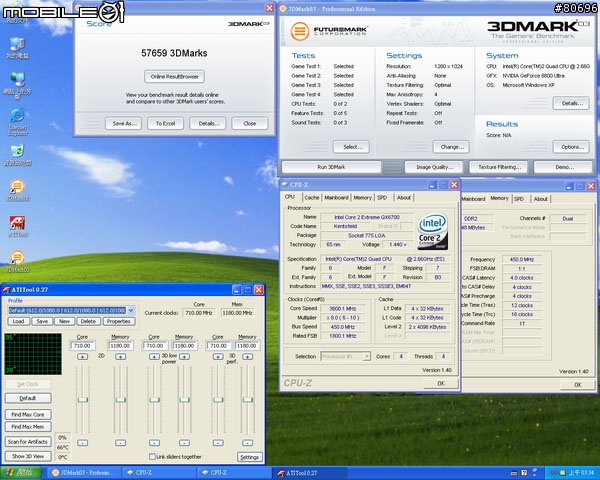The height and width of the screenshot is (480, 600).
Task: Open the My Computer desktop icon
Action: point(17,47)
